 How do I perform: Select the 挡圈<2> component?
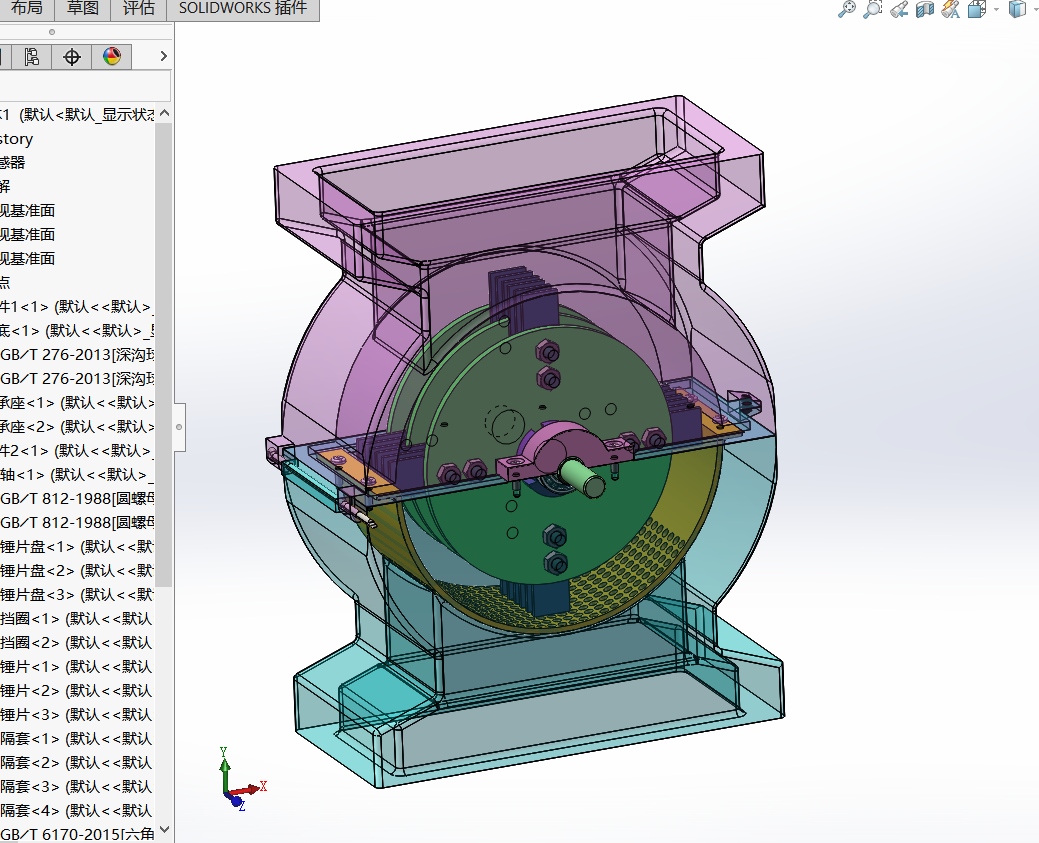click(77, 643)
